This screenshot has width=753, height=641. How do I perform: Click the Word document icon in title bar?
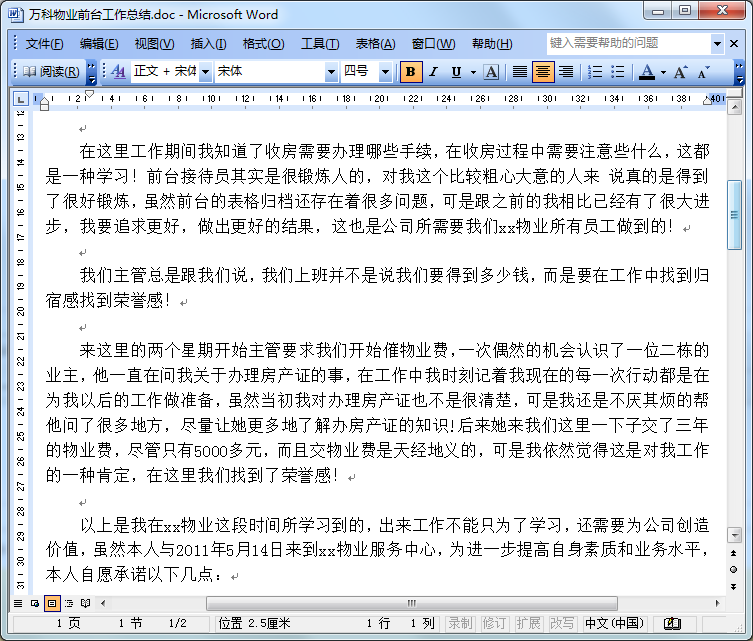pos(15,14)
